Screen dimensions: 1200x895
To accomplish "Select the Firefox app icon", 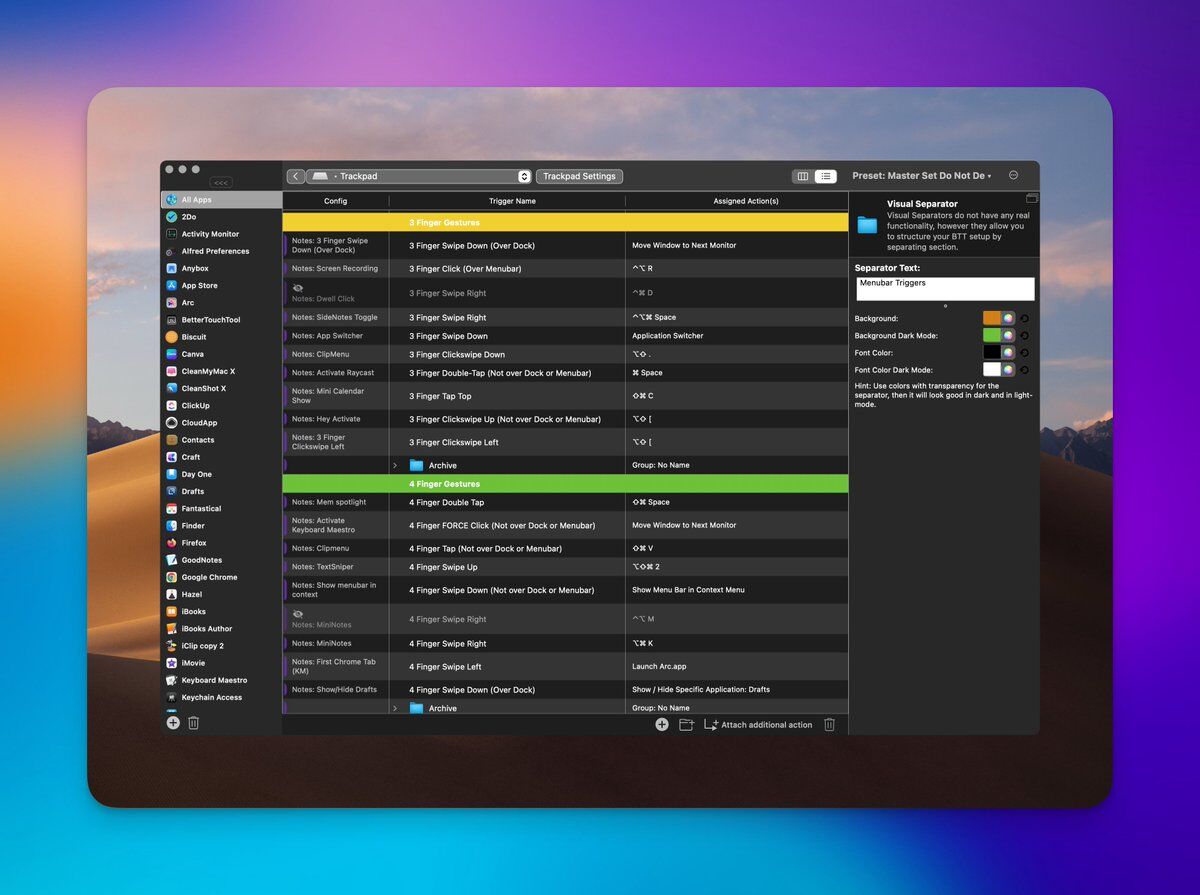I will coord(172,543).
